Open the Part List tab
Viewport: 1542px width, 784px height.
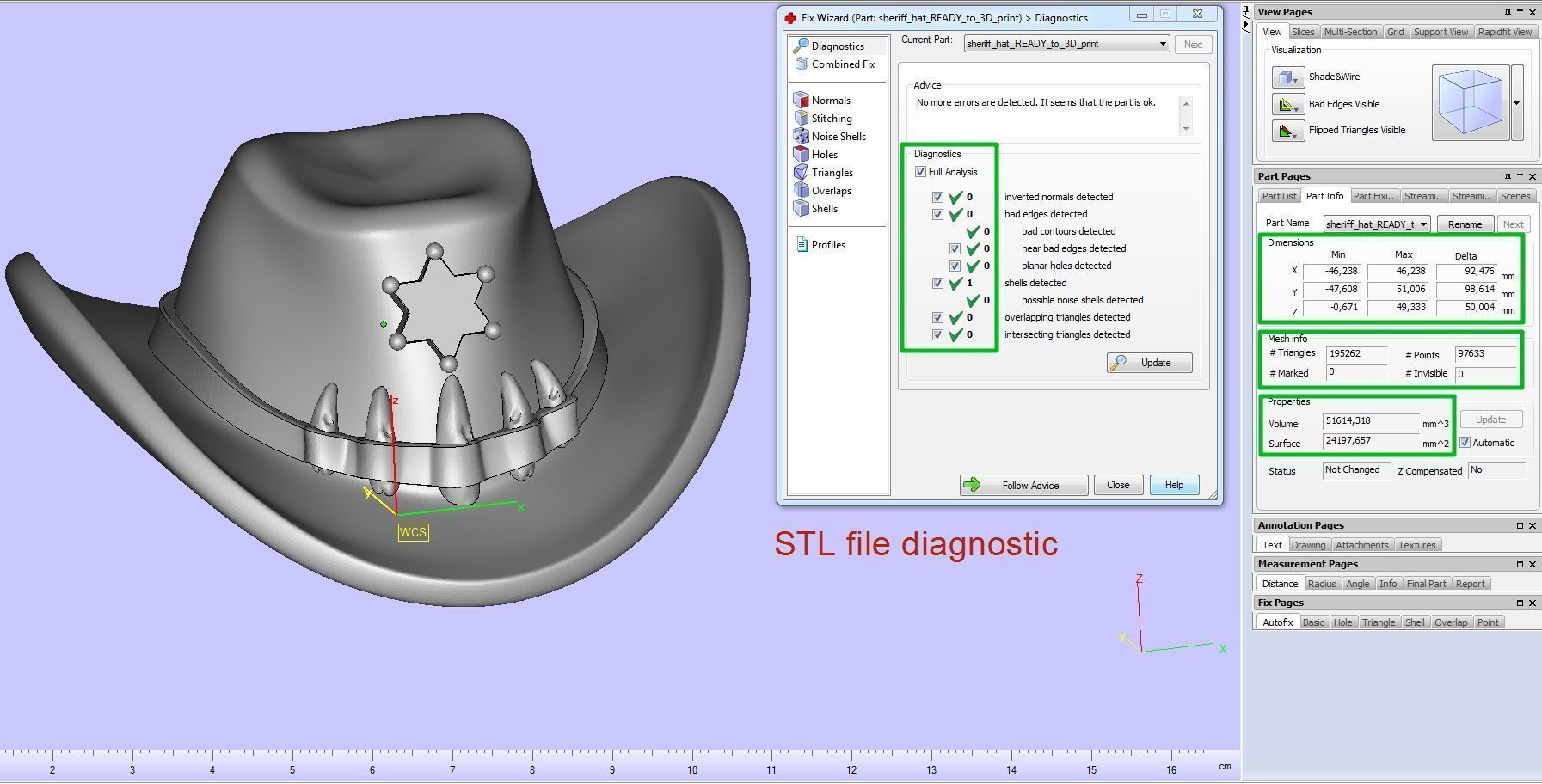coord(1279,196)
